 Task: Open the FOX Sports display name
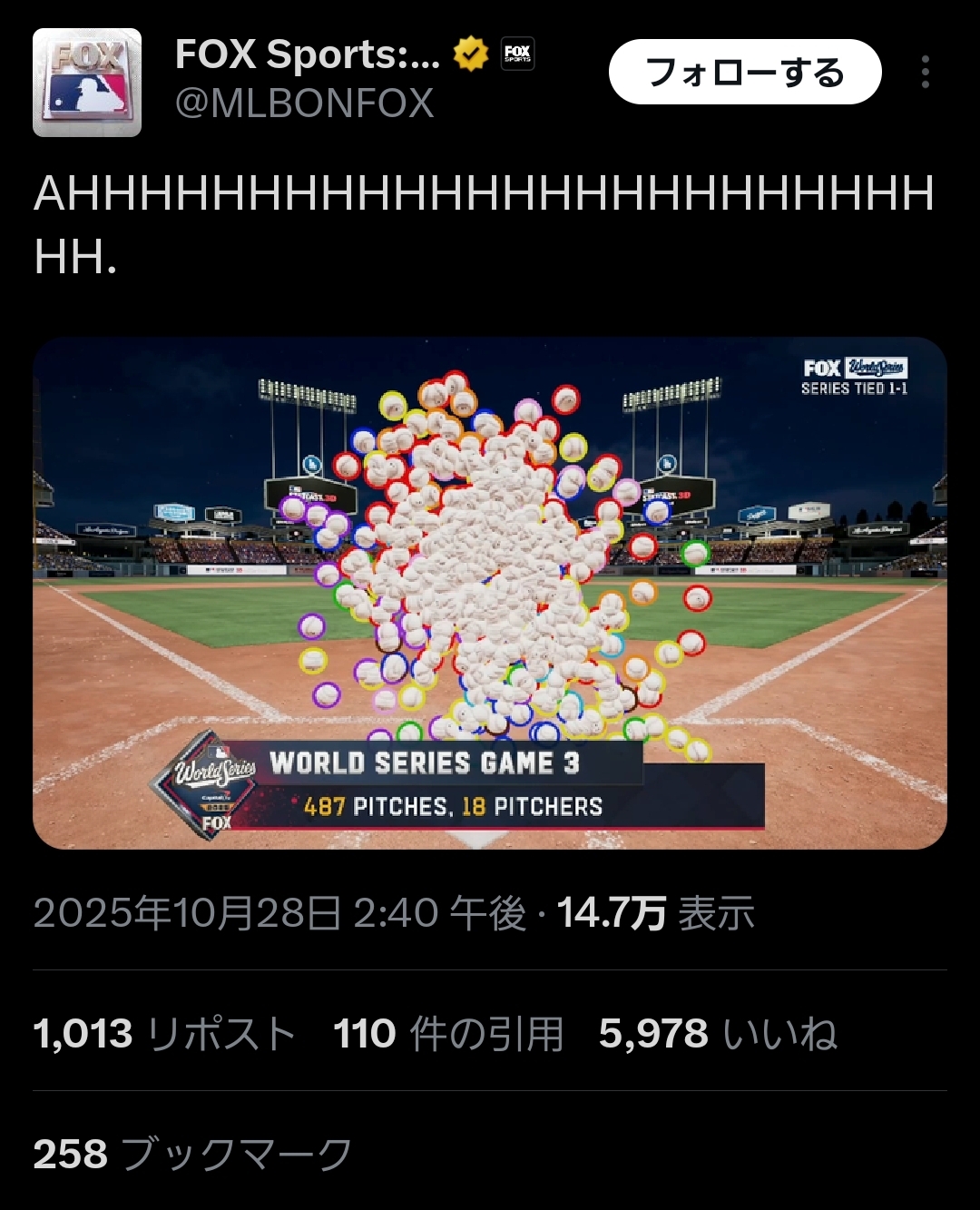(307, 54)
